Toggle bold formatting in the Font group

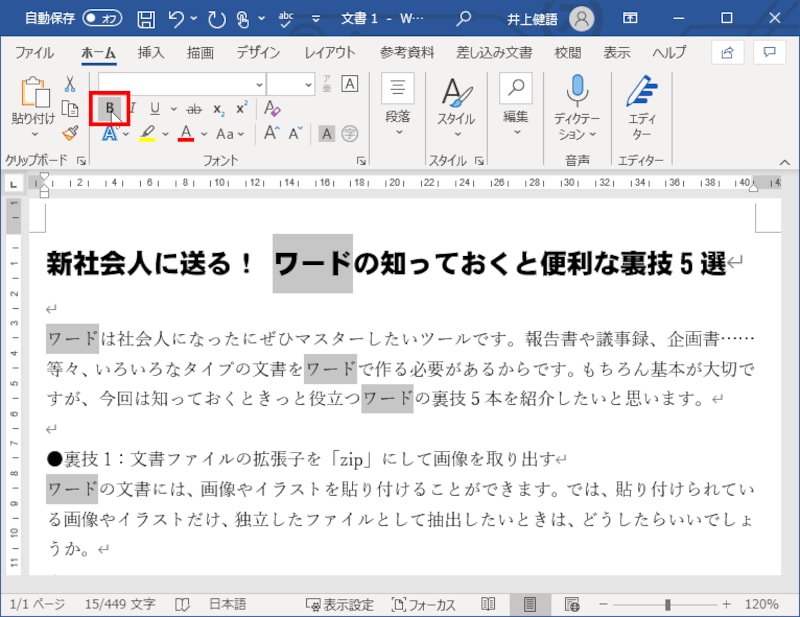tap(110, 108)
